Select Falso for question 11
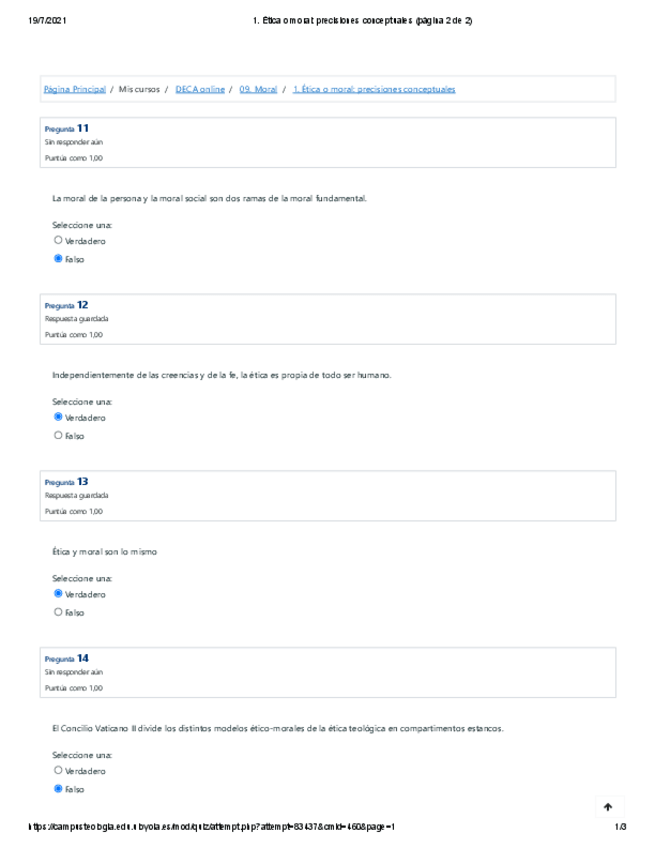Image resolution: width=655 pixels, height=848 pixels. pos(58,259)
